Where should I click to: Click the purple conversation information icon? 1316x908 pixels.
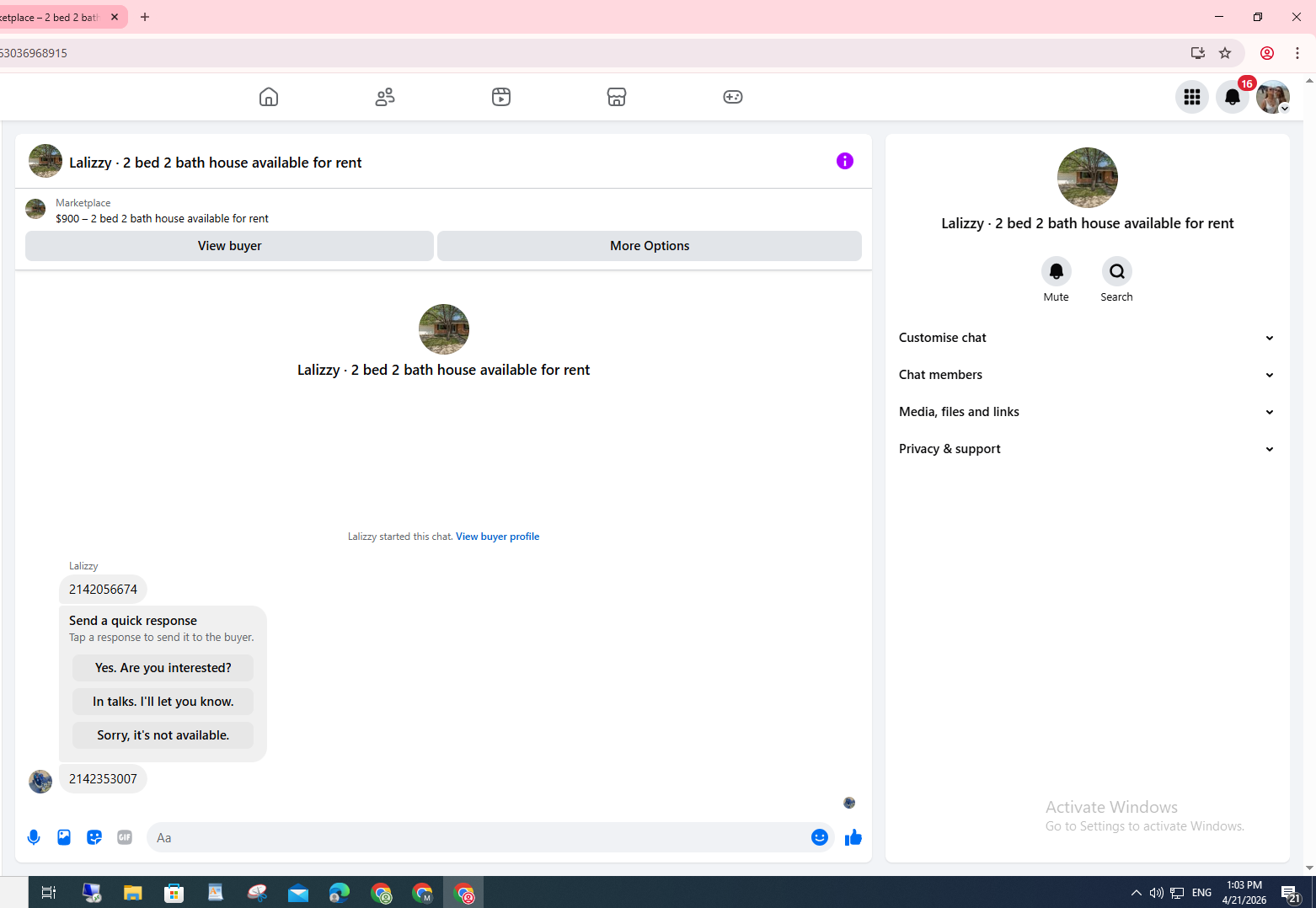click(x=845, y=161)
